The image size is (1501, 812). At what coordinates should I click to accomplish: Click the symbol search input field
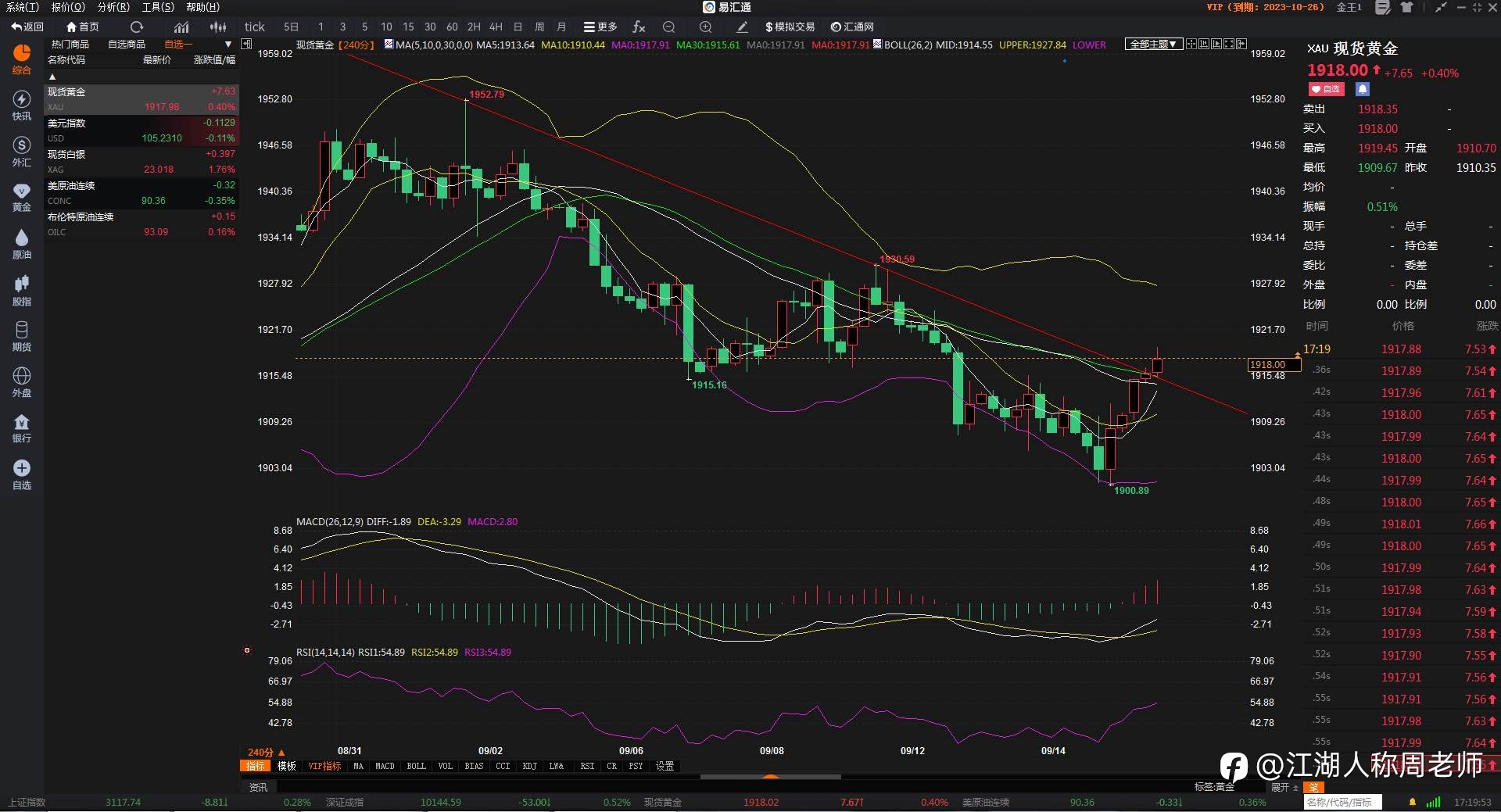[x=1343, y=802]
